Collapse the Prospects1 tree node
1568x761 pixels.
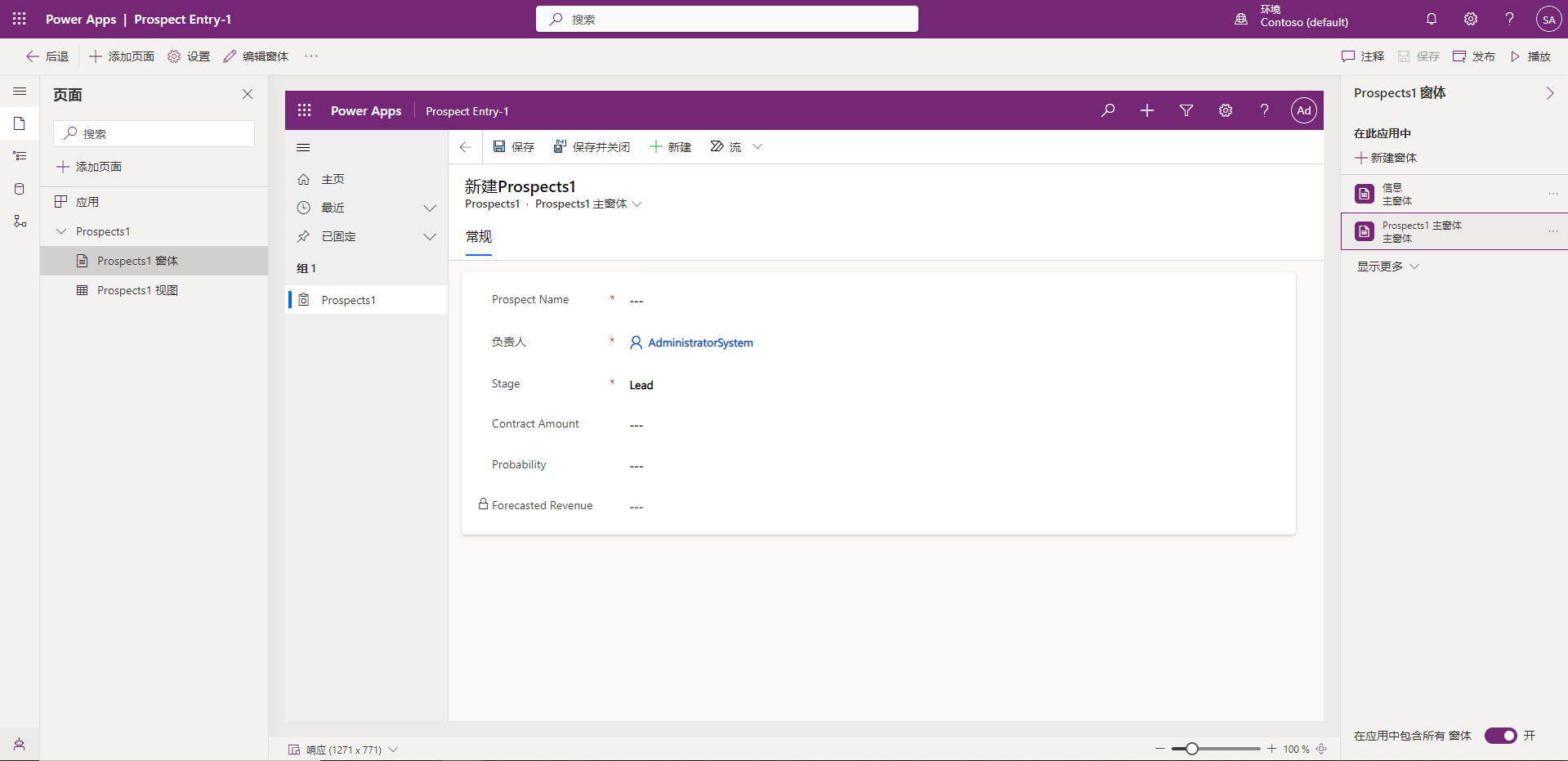(61, 231)
